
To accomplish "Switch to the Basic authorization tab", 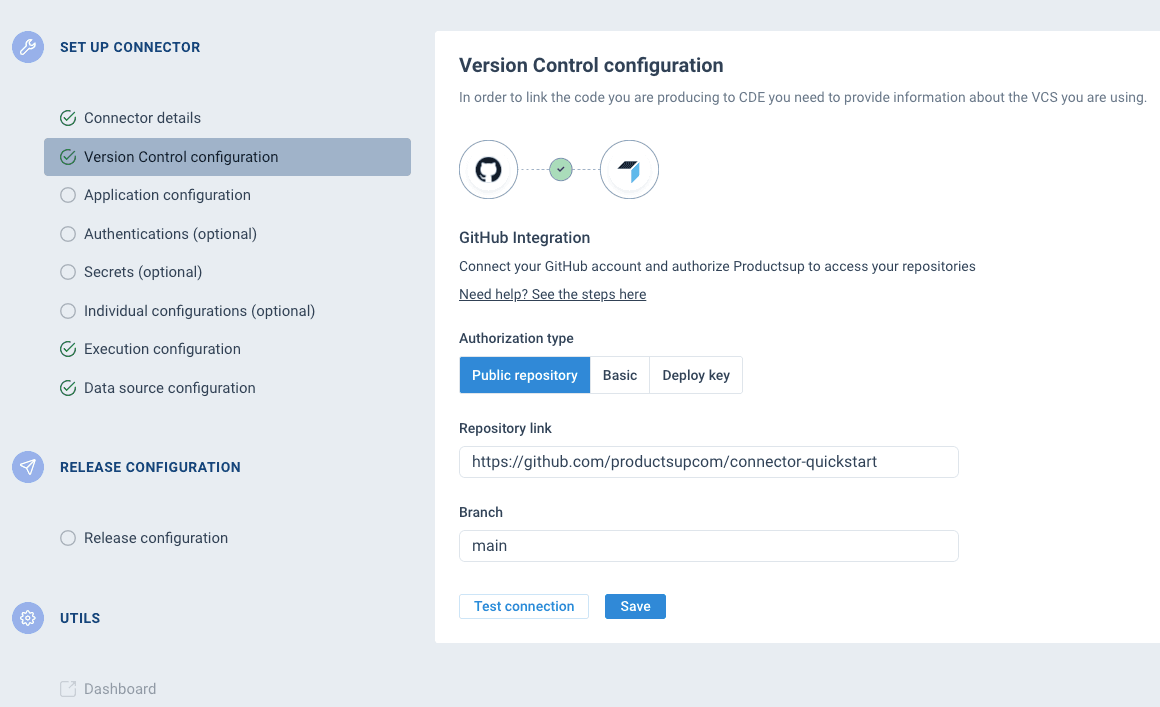I will 620,374.
